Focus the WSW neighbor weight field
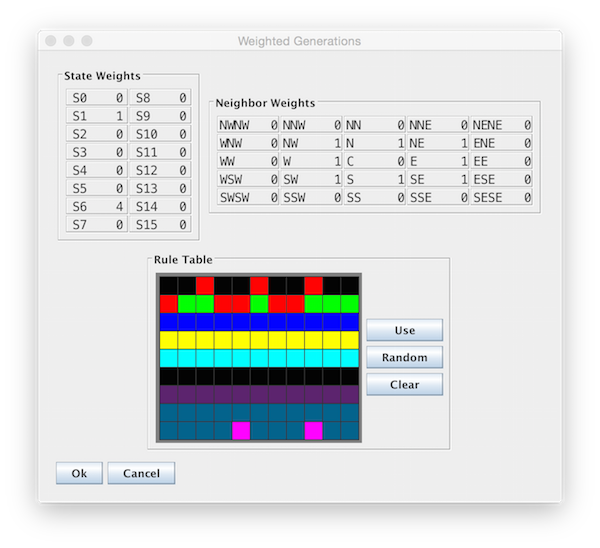 click(248, 179)
